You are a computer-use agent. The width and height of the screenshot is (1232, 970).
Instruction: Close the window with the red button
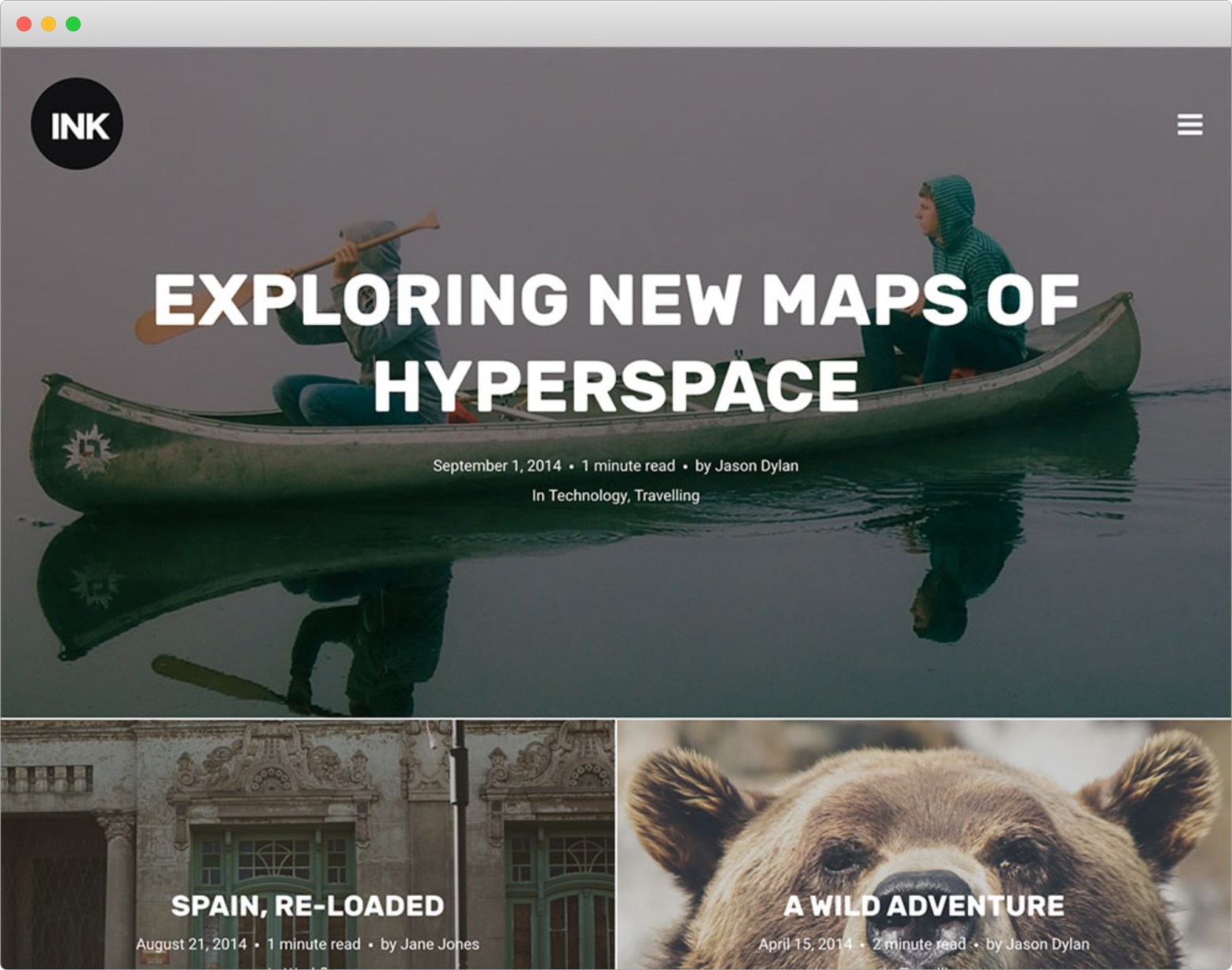[x=24, y=24]
